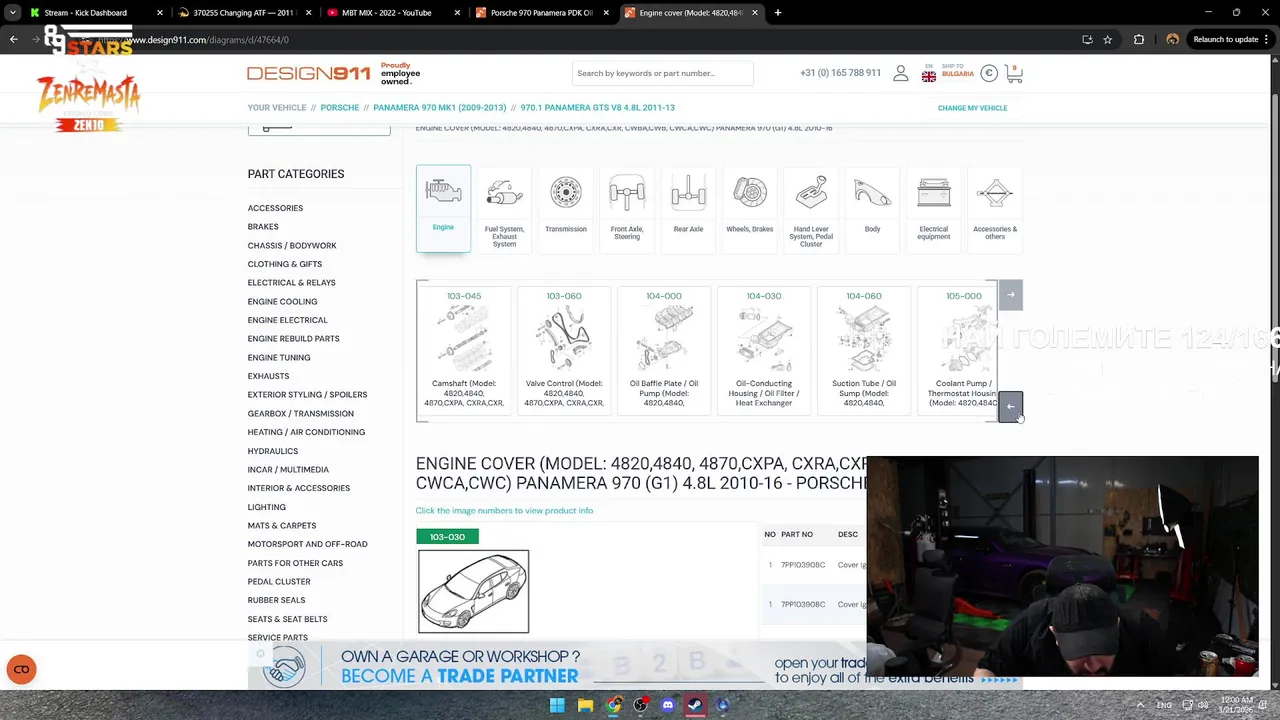Click the keyword search field
Image resolution: width=1280 pixels, height=720 pixels.
[662, 73]
